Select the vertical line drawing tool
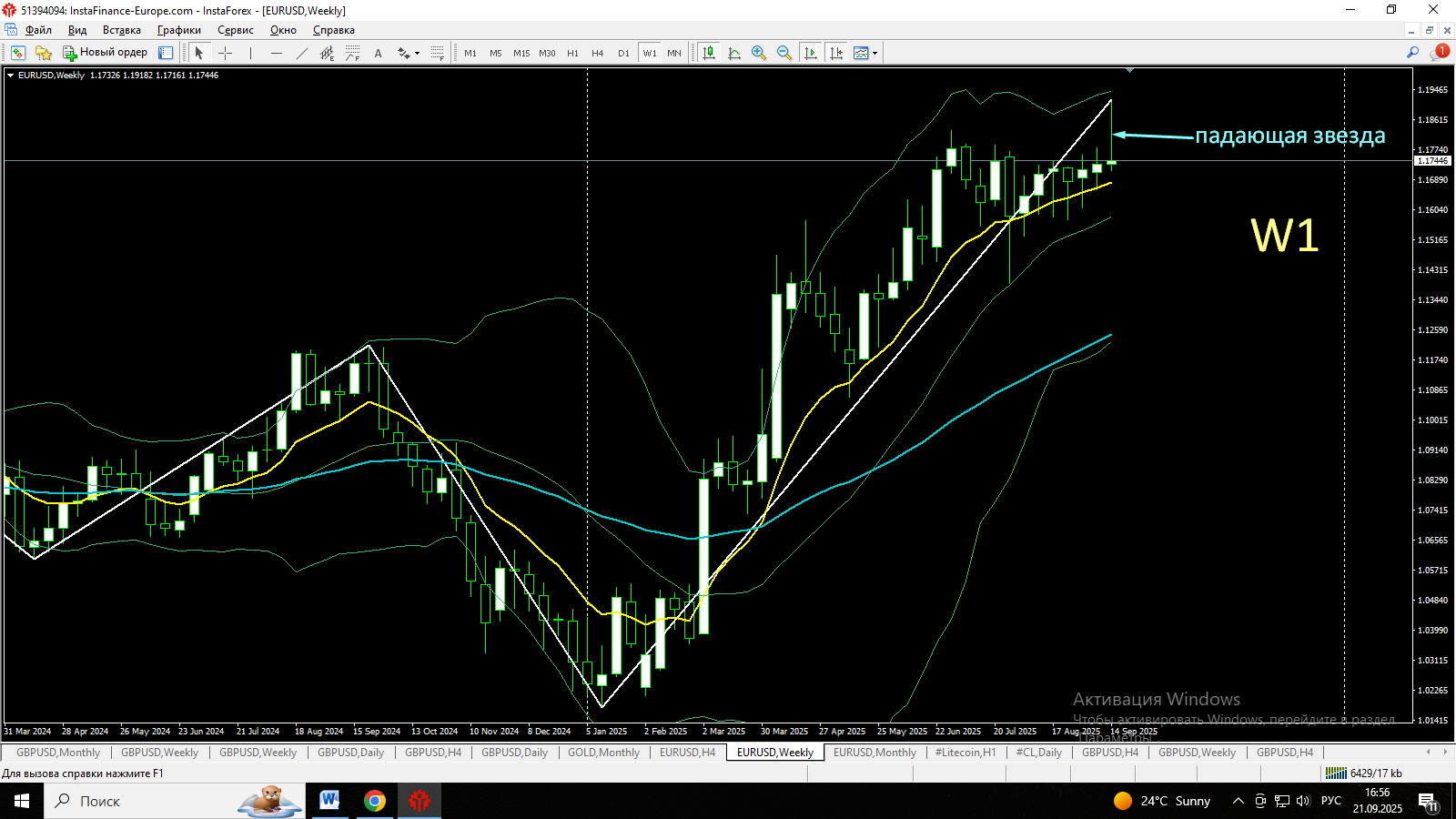This screenshot has width=1456, height=819. pos(250,53)
